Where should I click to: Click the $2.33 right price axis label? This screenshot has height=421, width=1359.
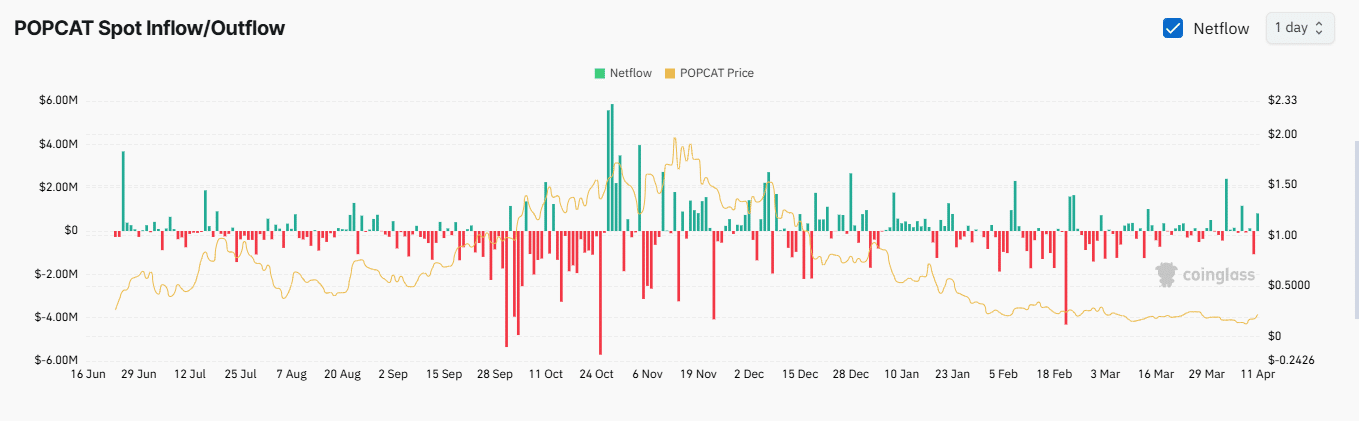pyautogui.click(x=1281, y=101)
